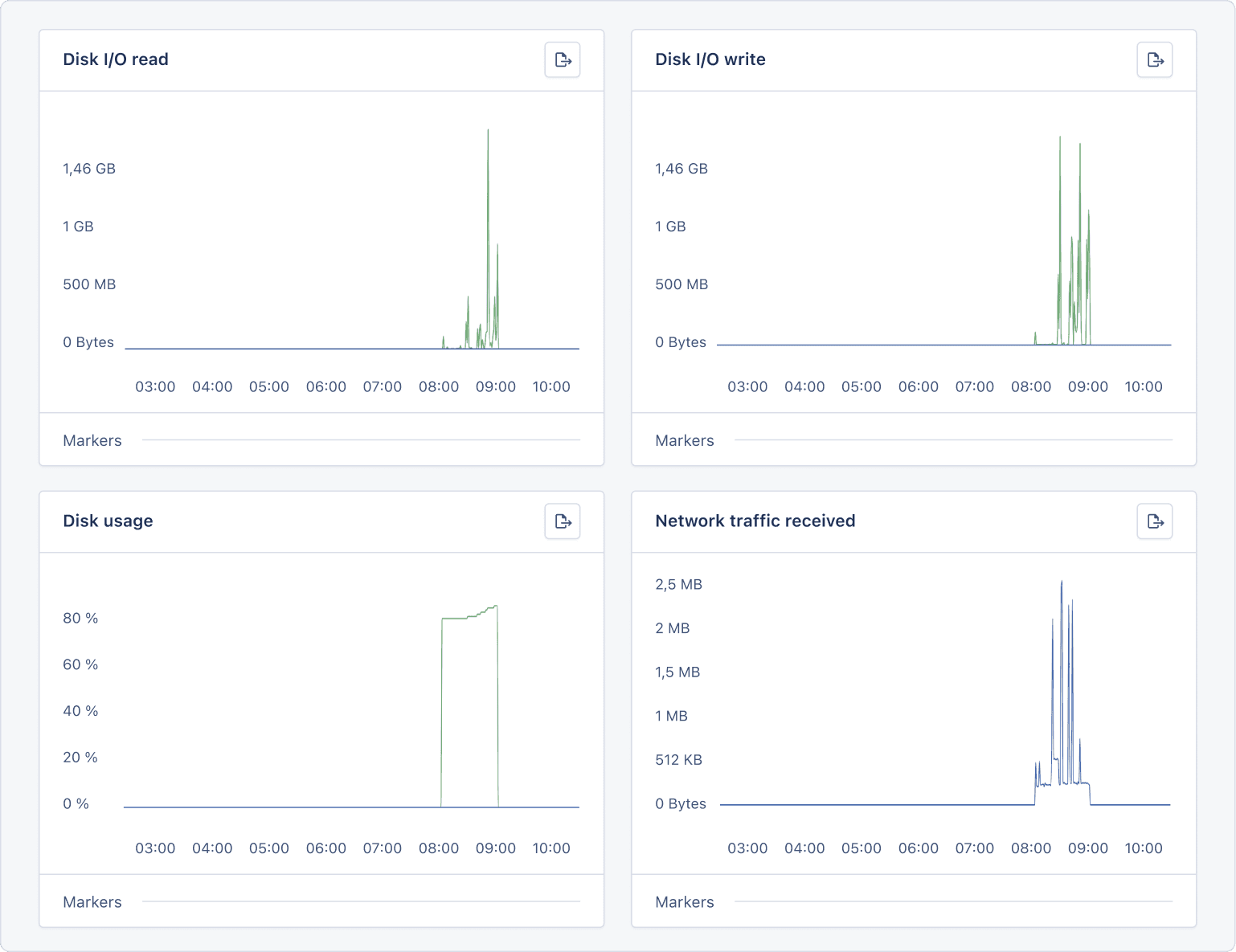Click the 1 GB label in Disk I/O read
Image resolution: width=1236 pixels, height=952 pixels.
coord(78,227)
